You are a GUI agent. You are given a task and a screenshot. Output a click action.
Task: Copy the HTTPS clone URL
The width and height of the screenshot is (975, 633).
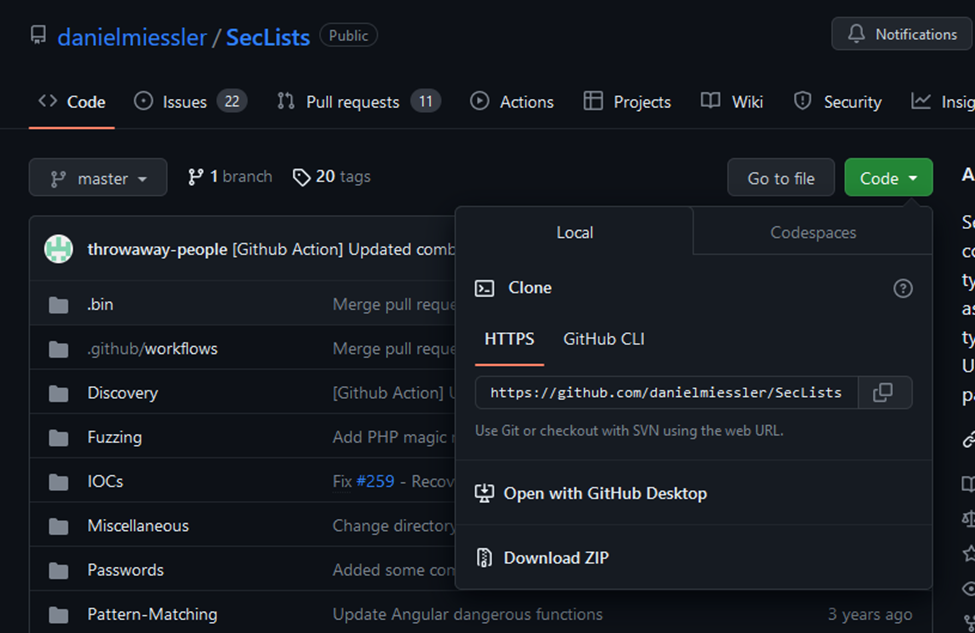click(884, 392)
